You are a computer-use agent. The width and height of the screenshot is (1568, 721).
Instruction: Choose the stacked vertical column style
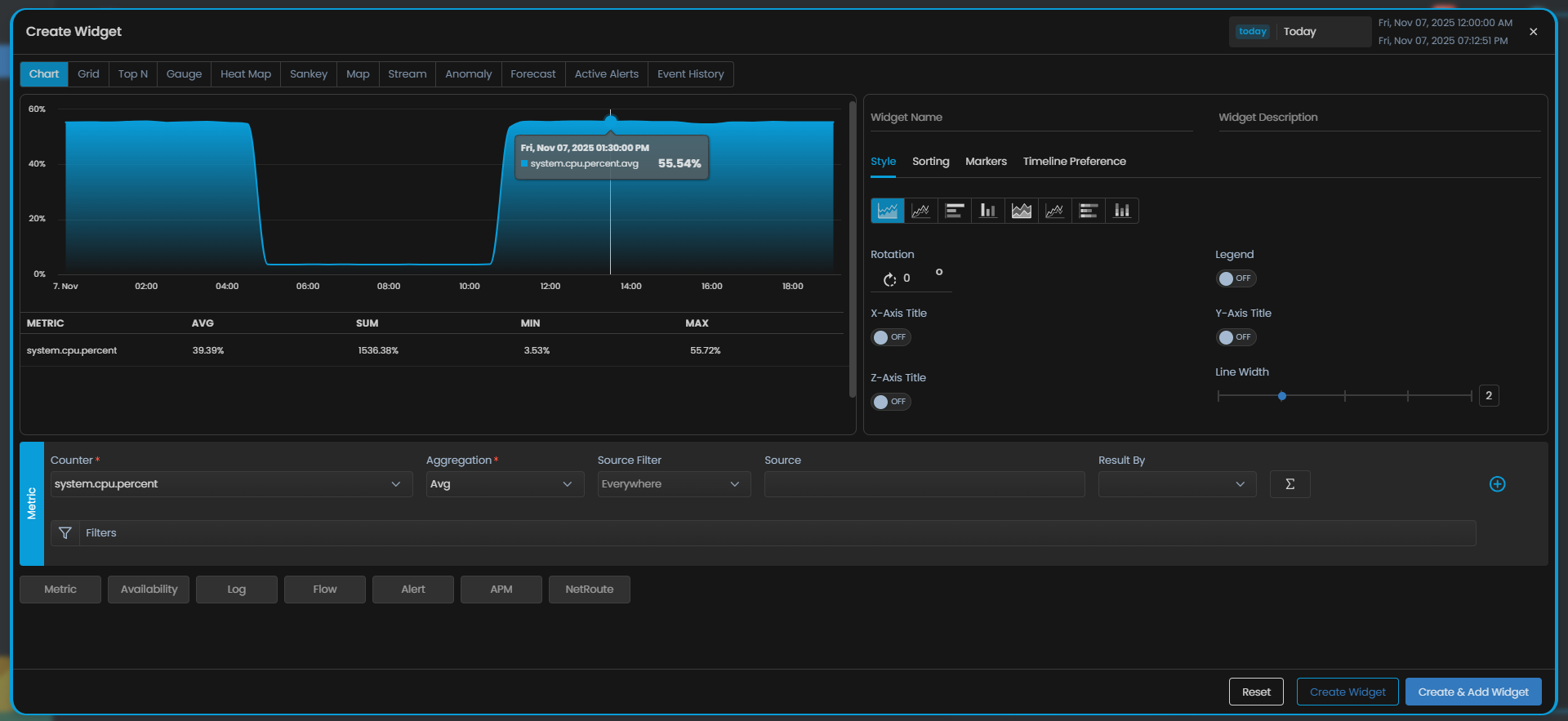click(1122, 211)
